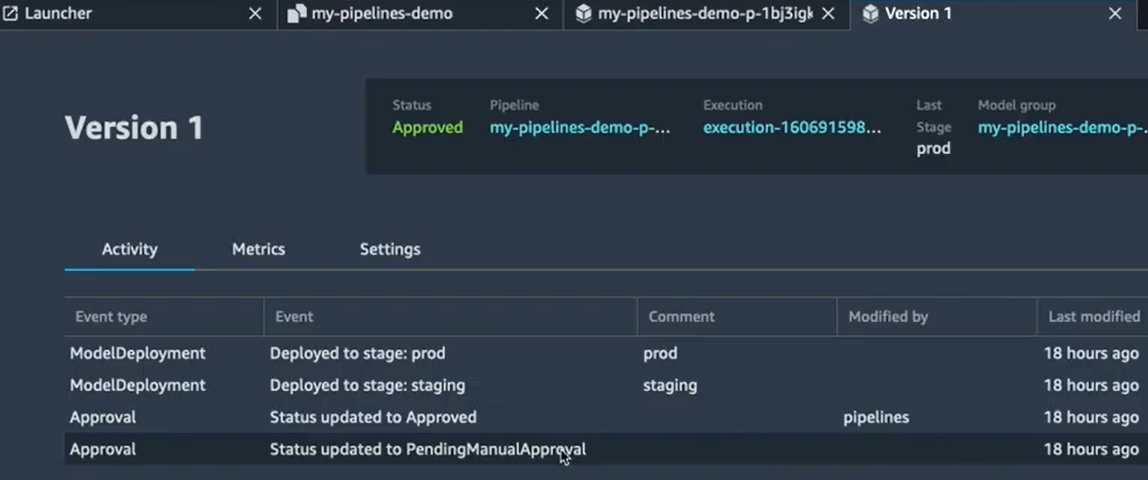Screen dimensions: 1148x480
Task: Click the cube icon on Version 1 tab
Action: [x=870, y=14]
